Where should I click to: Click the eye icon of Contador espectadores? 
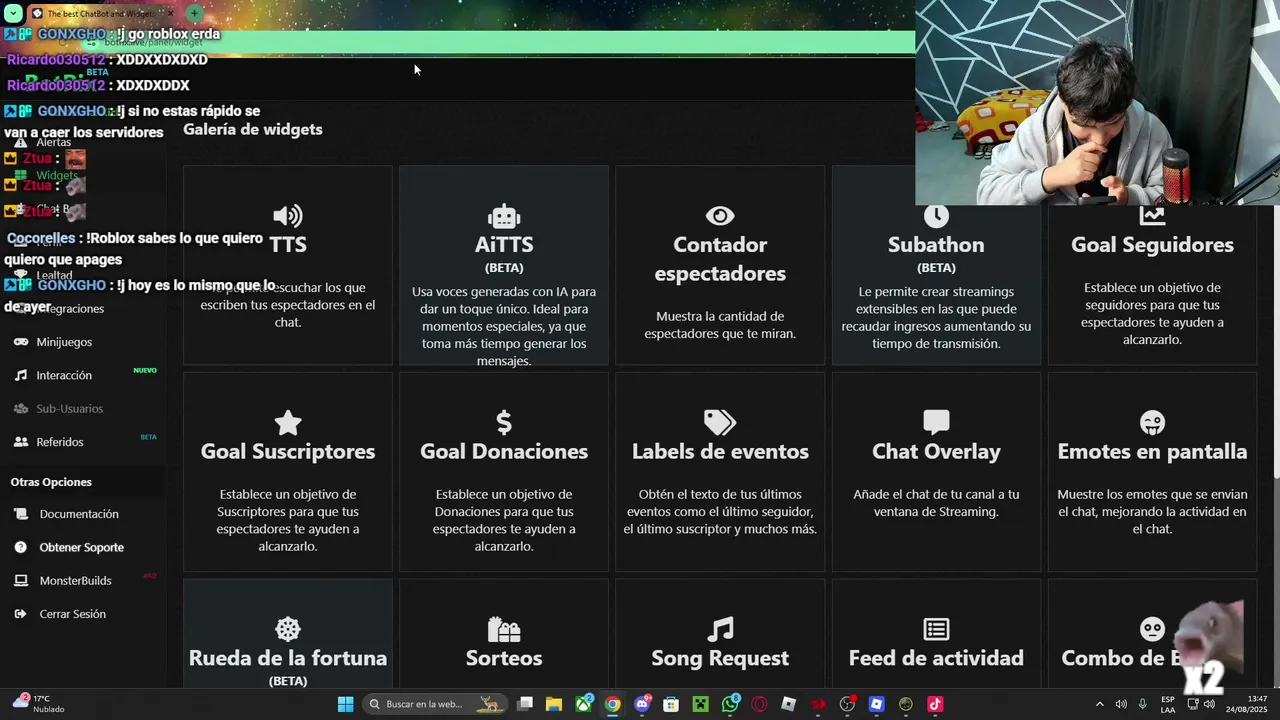click(720, 216)
